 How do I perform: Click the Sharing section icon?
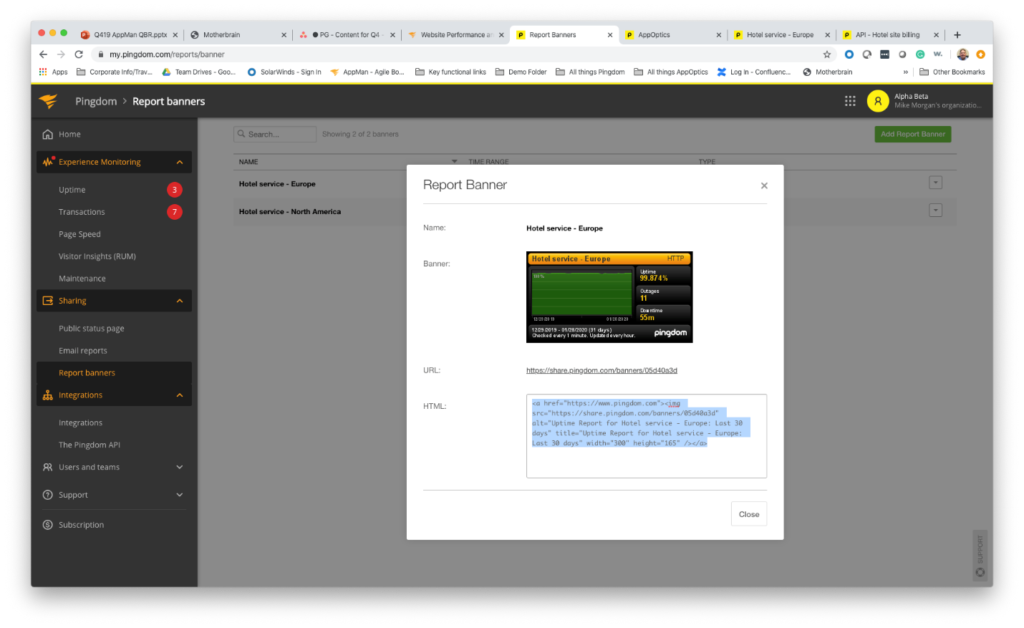coord(48,301)
